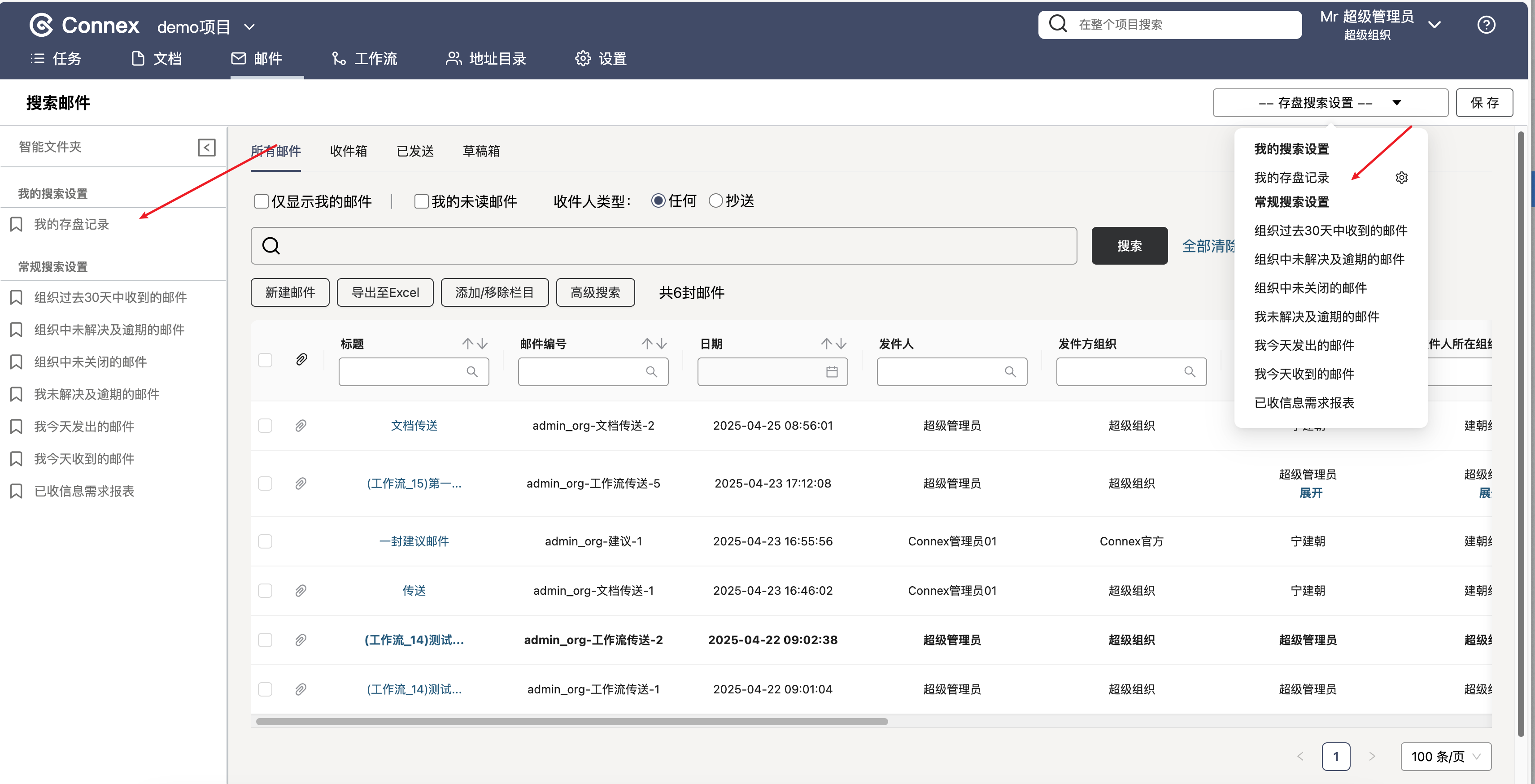
Task: Enable 仅显示我的邮件 checkbox
Action: pos(261,201)
